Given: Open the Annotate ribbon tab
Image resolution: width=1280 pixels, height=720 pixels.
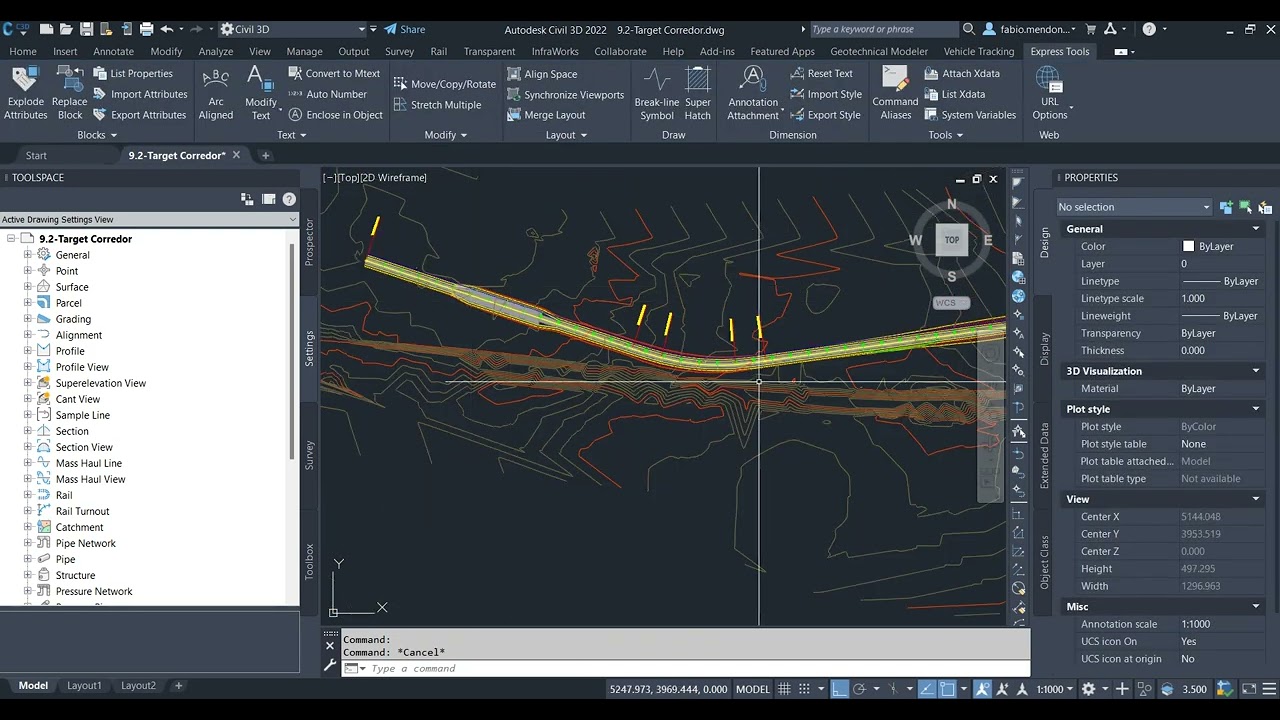Looking at the screenshot, I should pos(113,51).
